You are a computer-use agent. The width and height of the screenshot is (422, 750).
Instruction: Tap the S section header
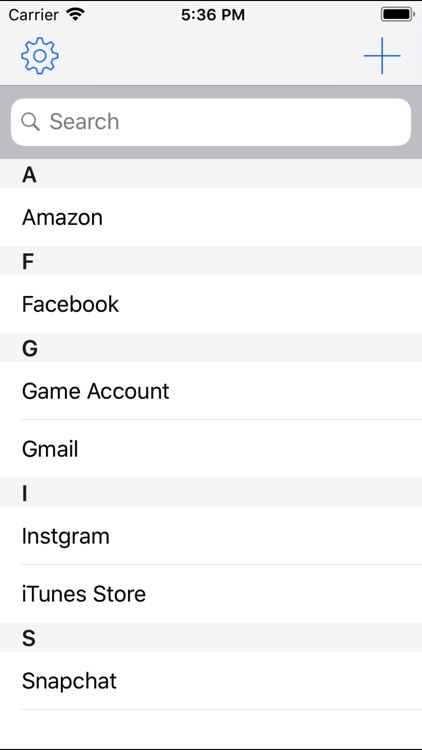tap(211, 638)
